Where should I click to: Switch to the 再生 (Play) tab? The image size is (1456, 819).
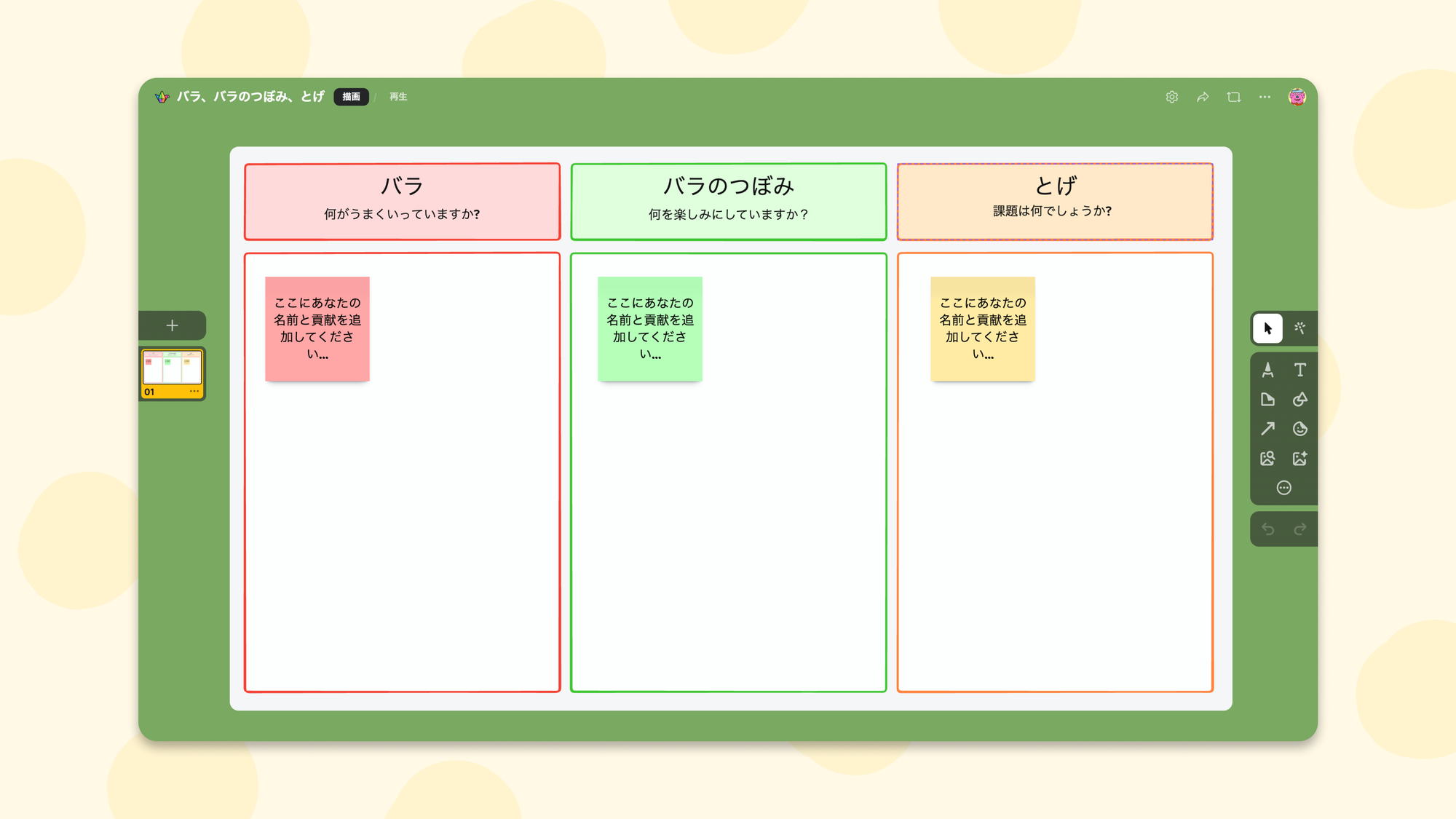tap(397, 96)
